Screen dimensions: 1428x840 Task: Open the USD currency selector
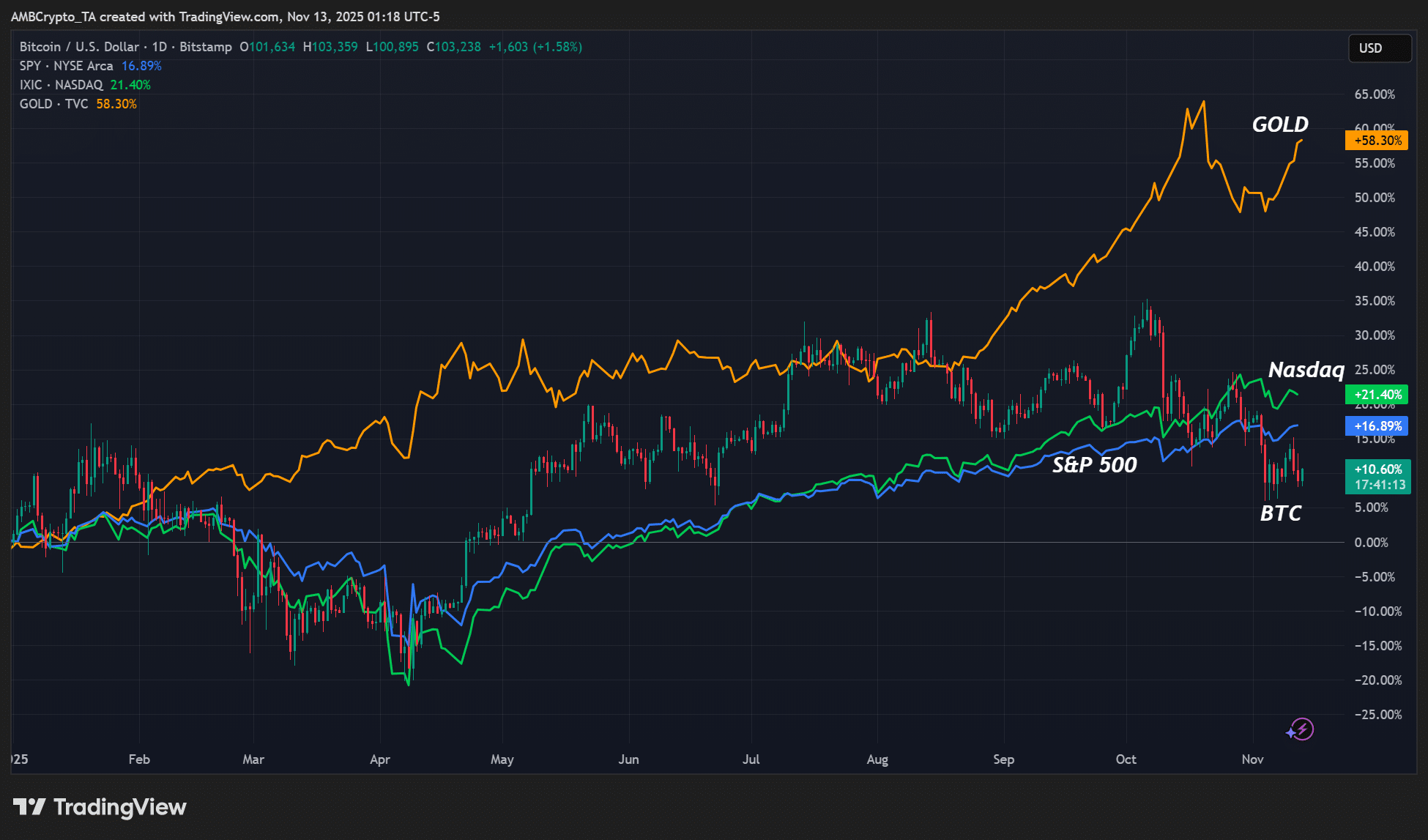point(1379,48)
